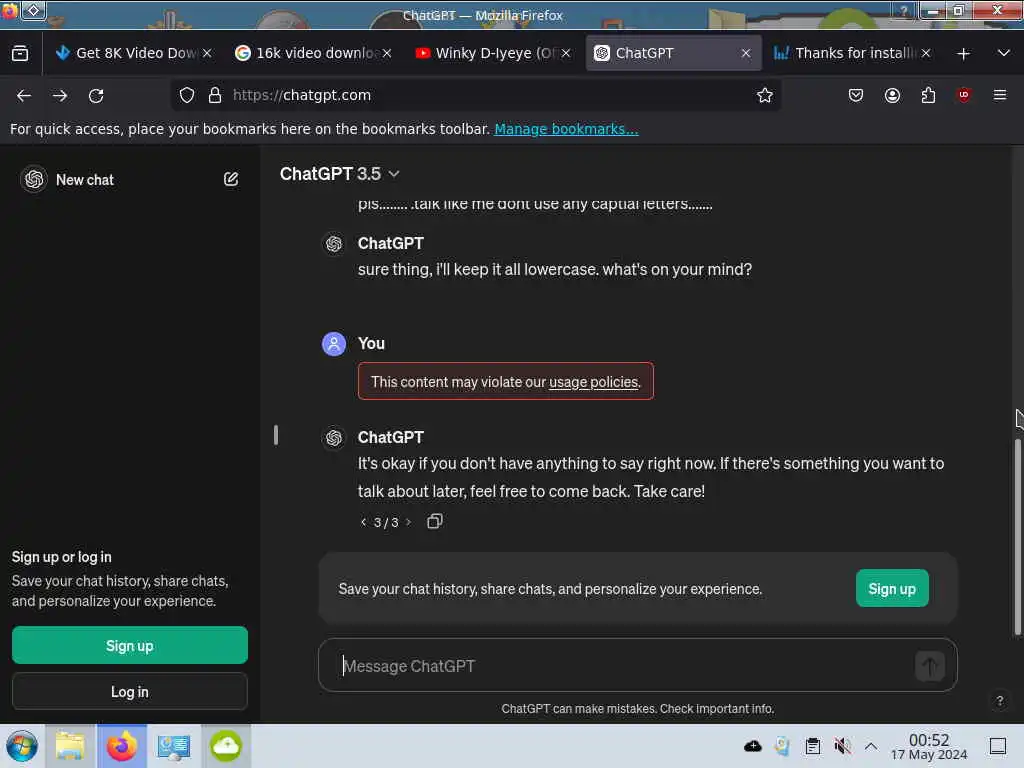
Task: Open the title bar help question icon
Action: (x=904, y=10)
